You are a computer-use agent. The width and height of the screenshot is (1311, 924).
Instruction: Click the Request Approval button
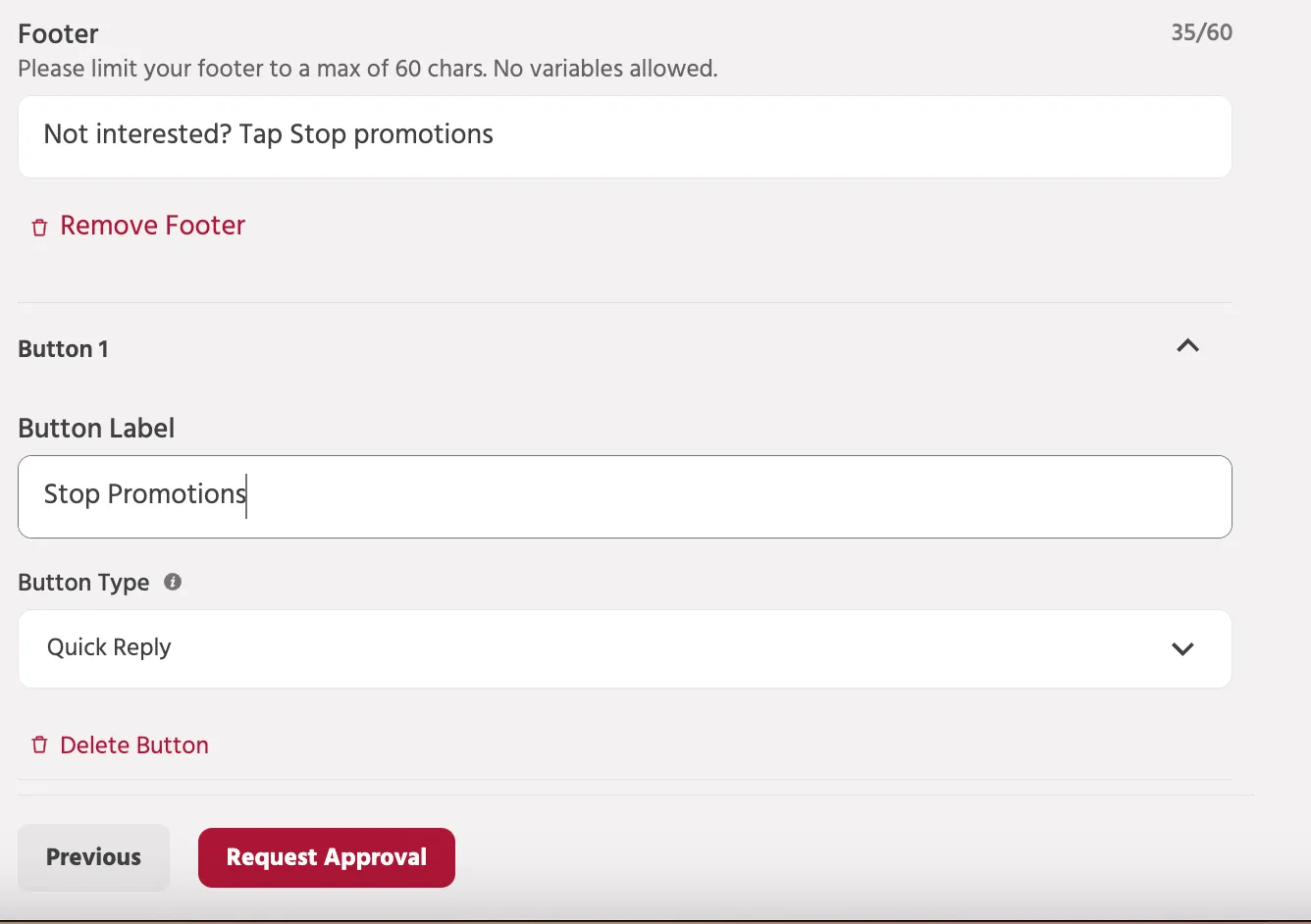point(327,857)
